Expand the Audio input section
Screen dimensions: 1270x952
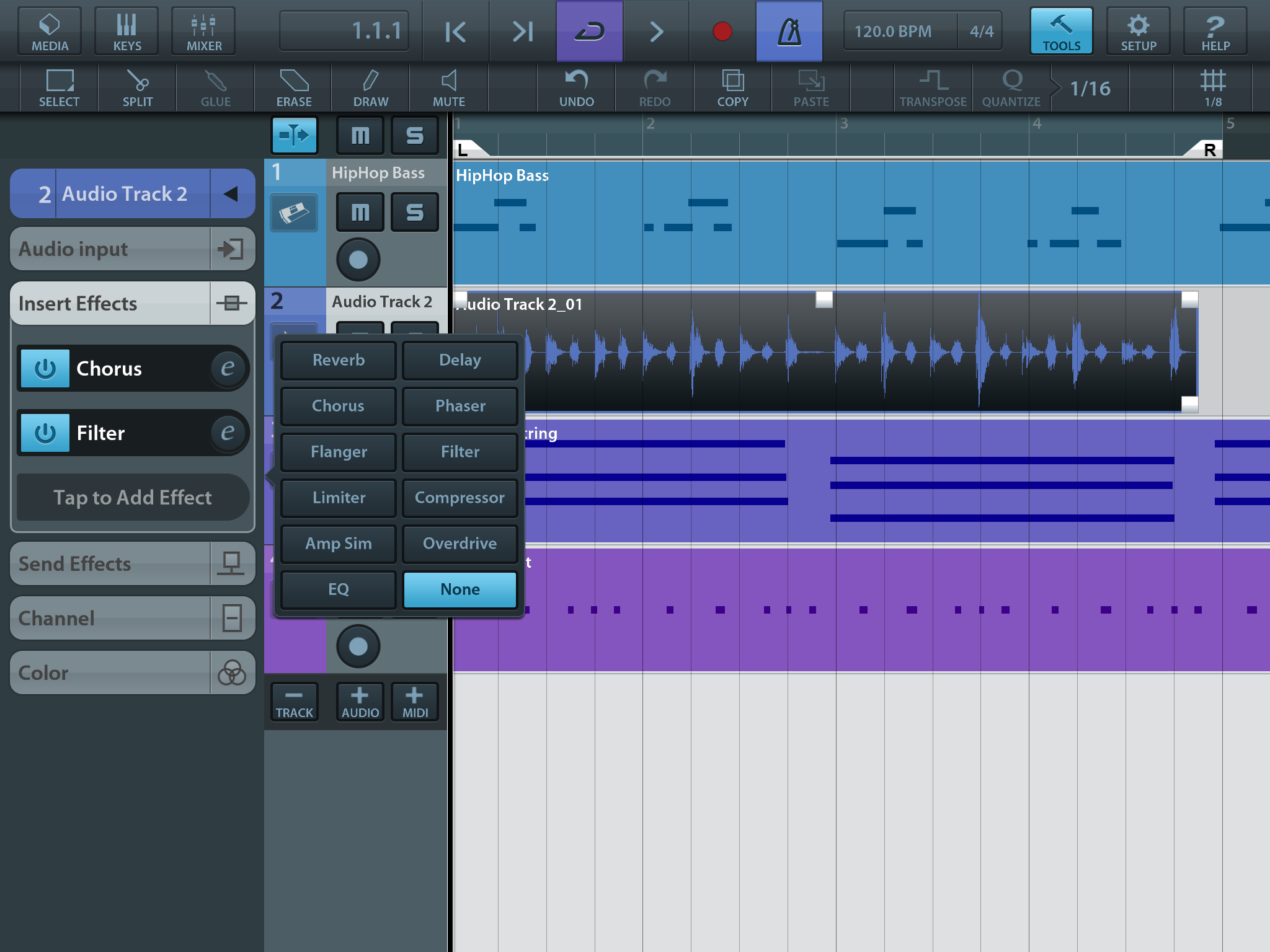[x=133, y=249]
